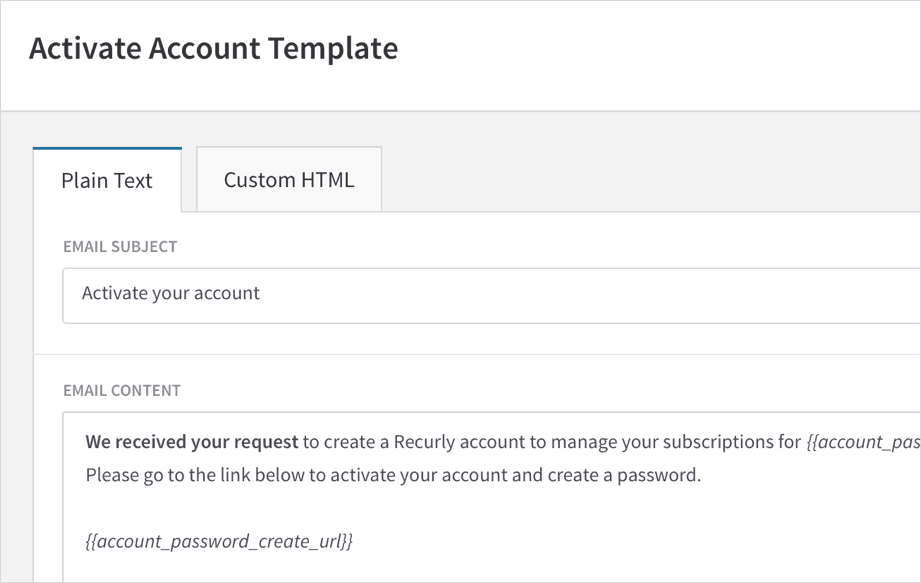The width and height of the screenshot is (921, 583).
Task: Click the blank line above the placeholder URL
Action: pos(300,507)
